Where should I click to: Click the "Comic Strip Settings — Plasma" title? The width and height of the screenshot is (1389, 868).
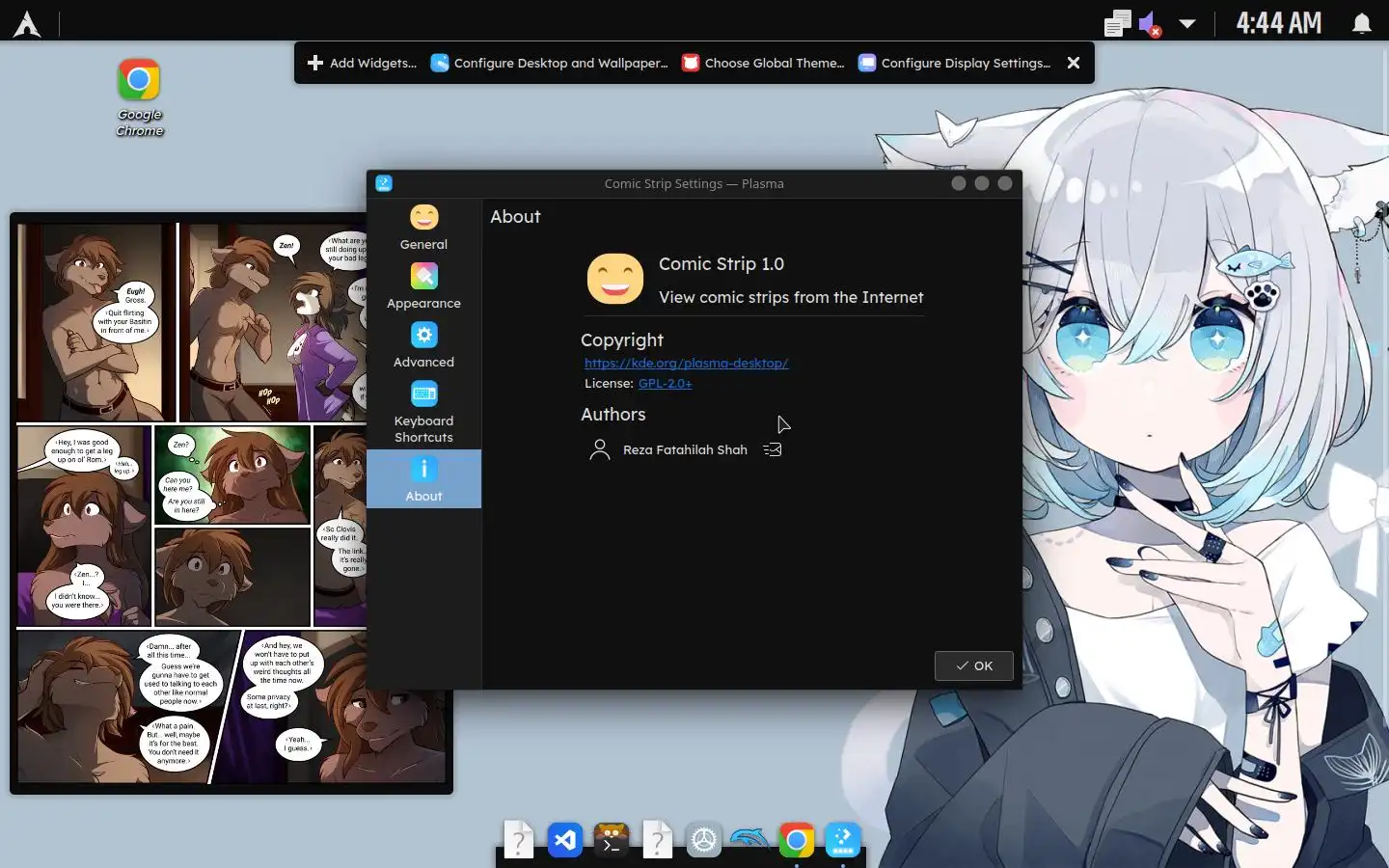694,183
